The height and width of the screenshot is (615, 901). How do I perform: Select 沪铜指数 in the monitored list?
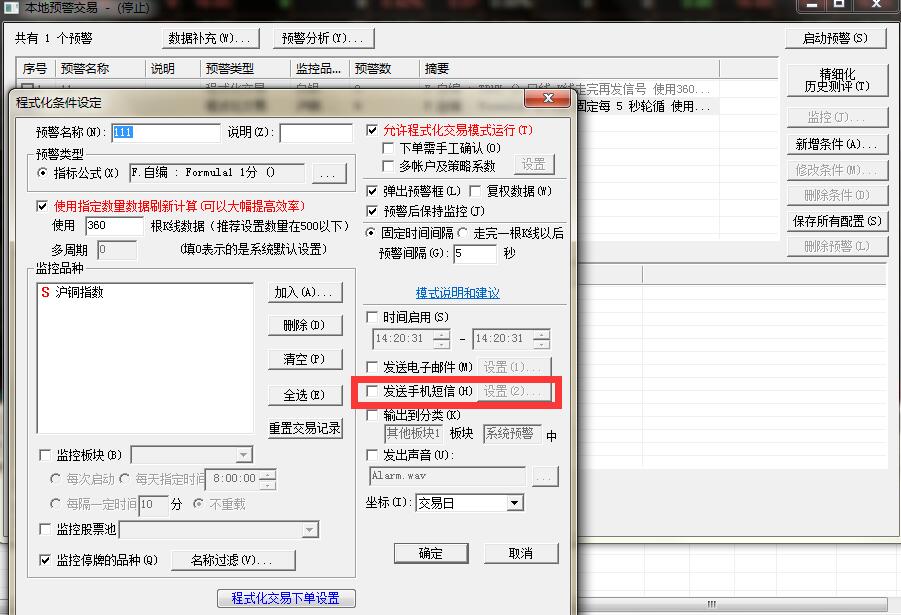pos(79,293)
